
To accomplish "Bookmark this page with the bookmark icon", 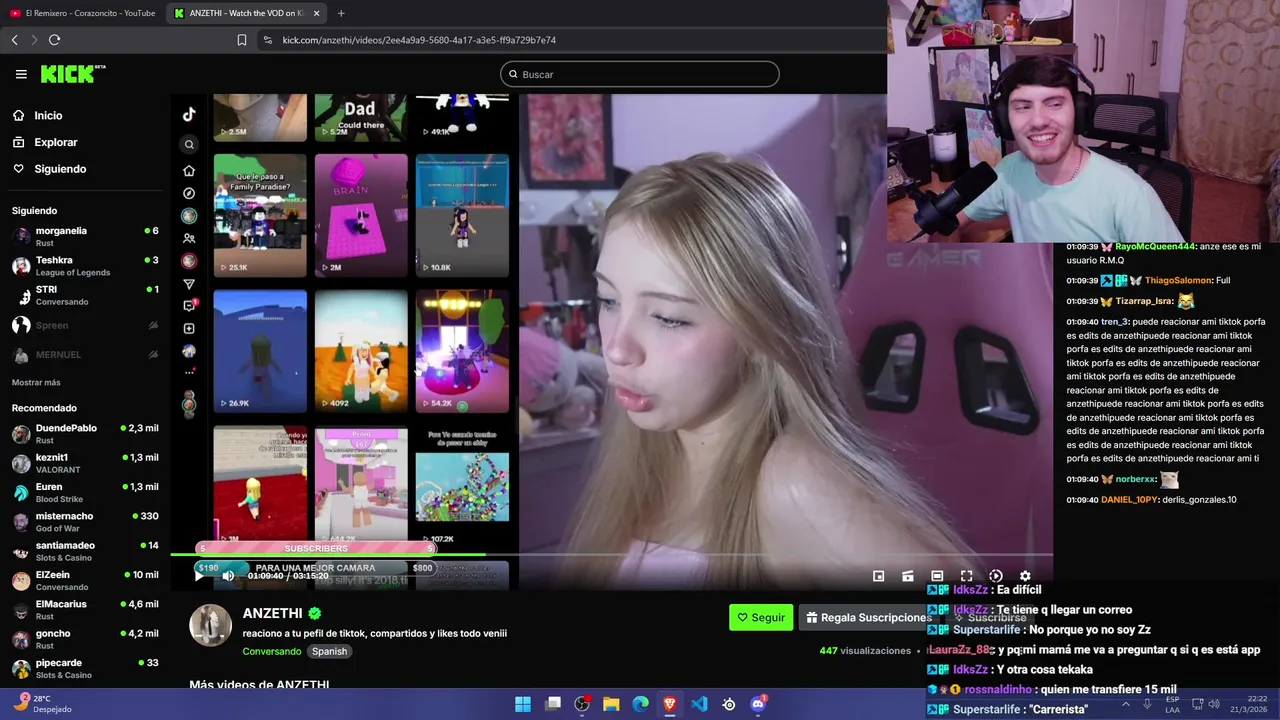I will point(242,40).
